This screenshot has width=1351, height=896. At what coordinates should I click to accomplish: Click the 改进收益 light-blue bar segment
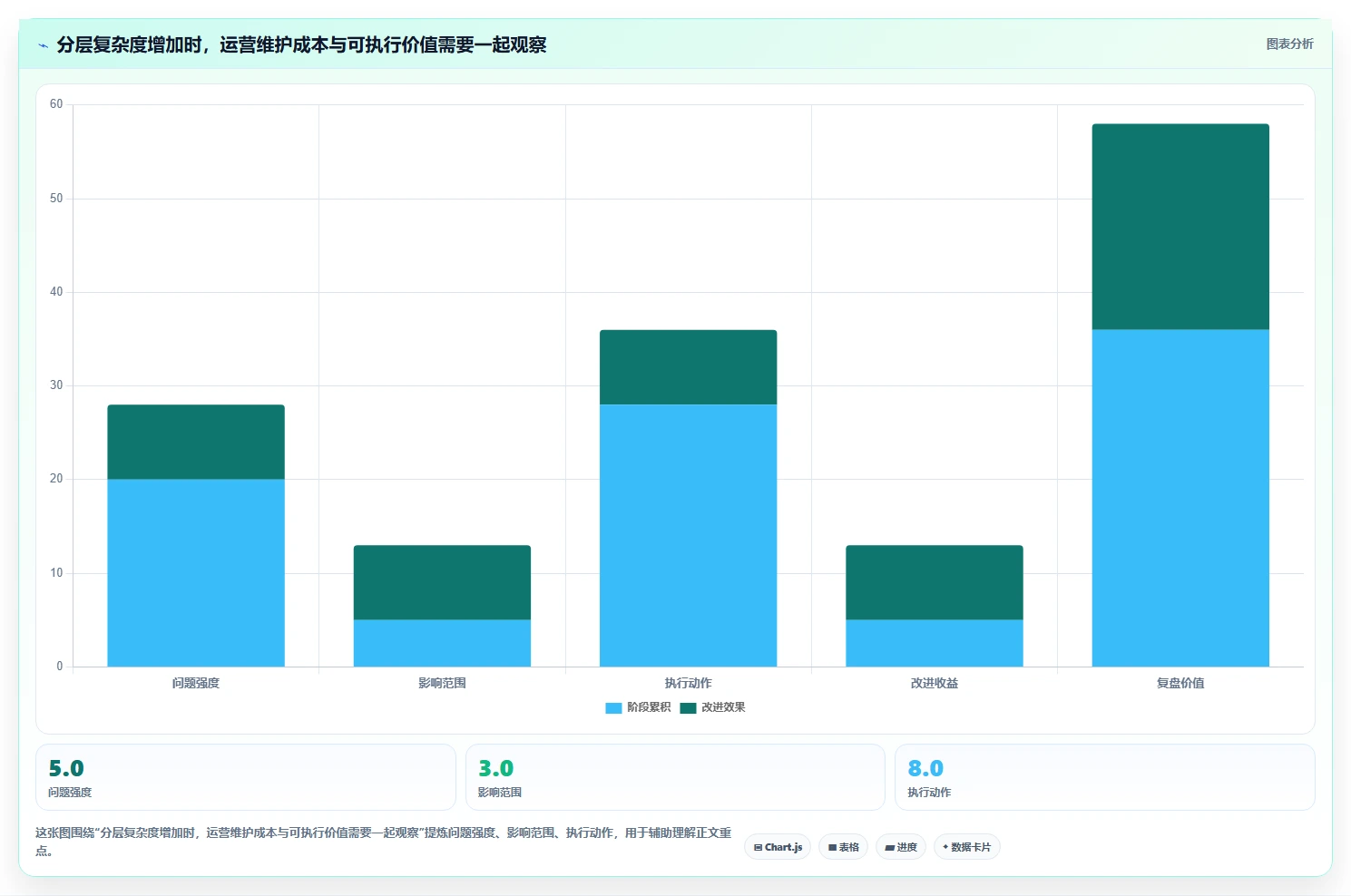[935, 643]
